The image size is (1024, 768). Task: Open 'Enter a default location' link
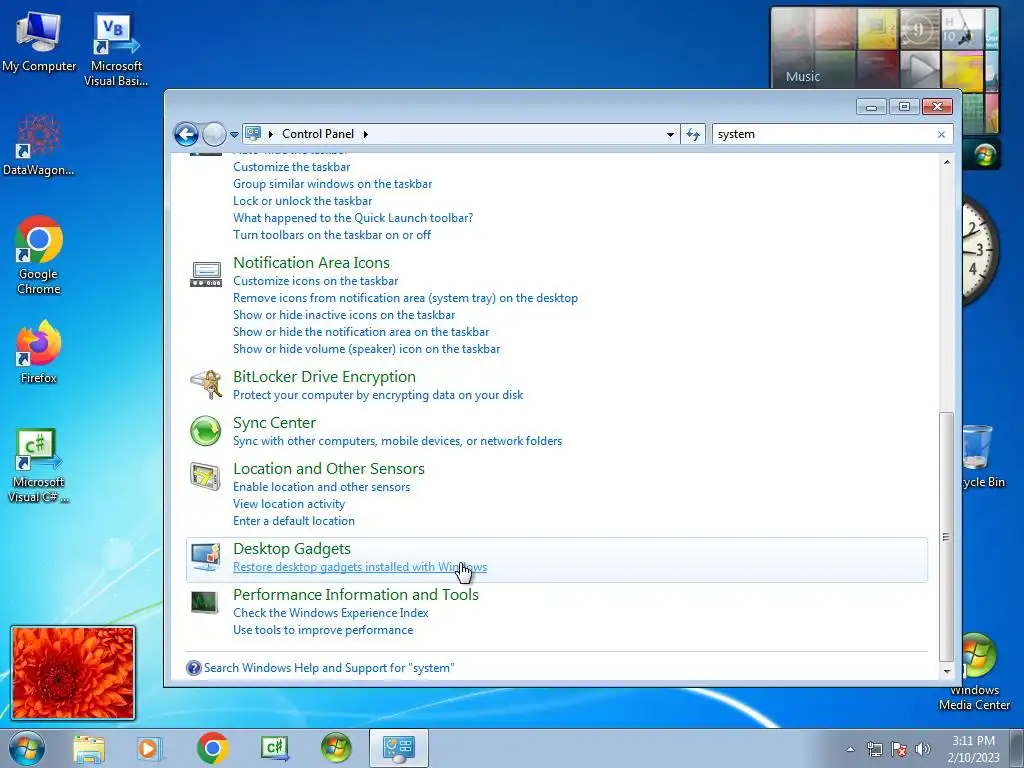[294, 520]
